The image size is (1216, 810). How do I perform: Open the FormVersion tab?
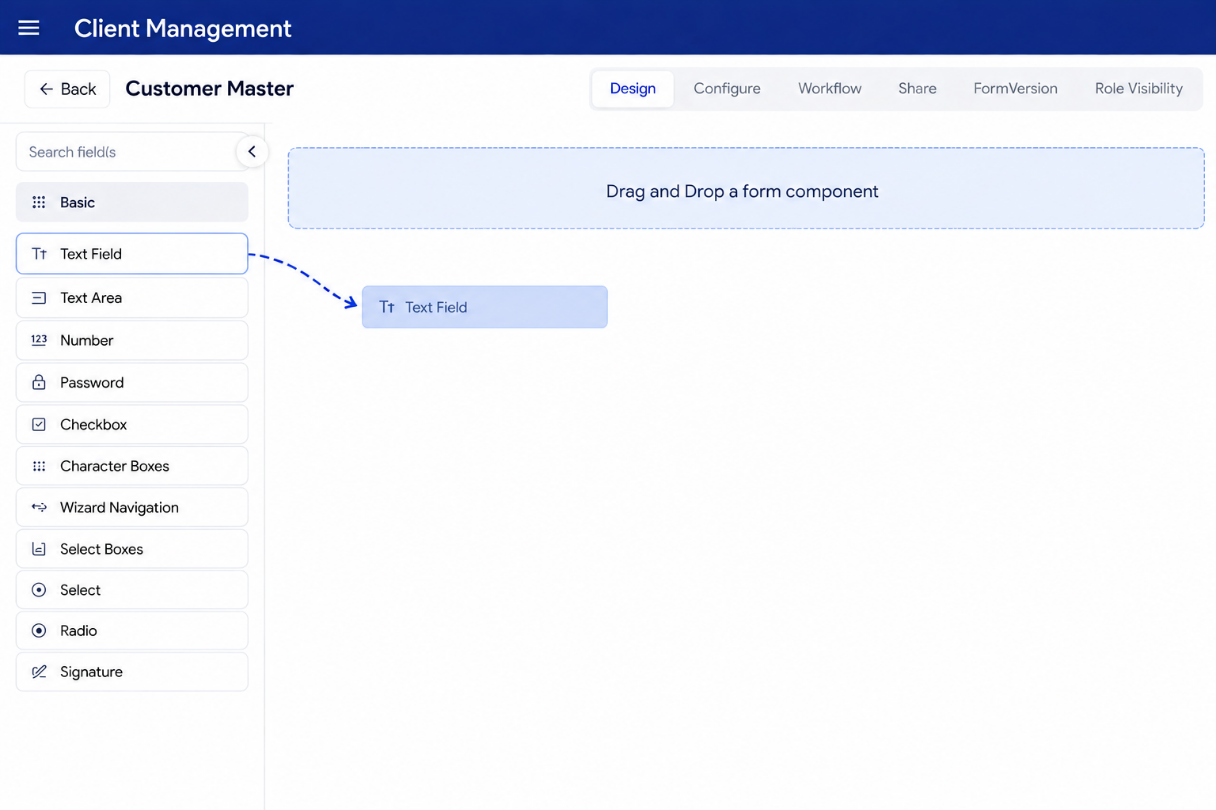pos(1015,88)
